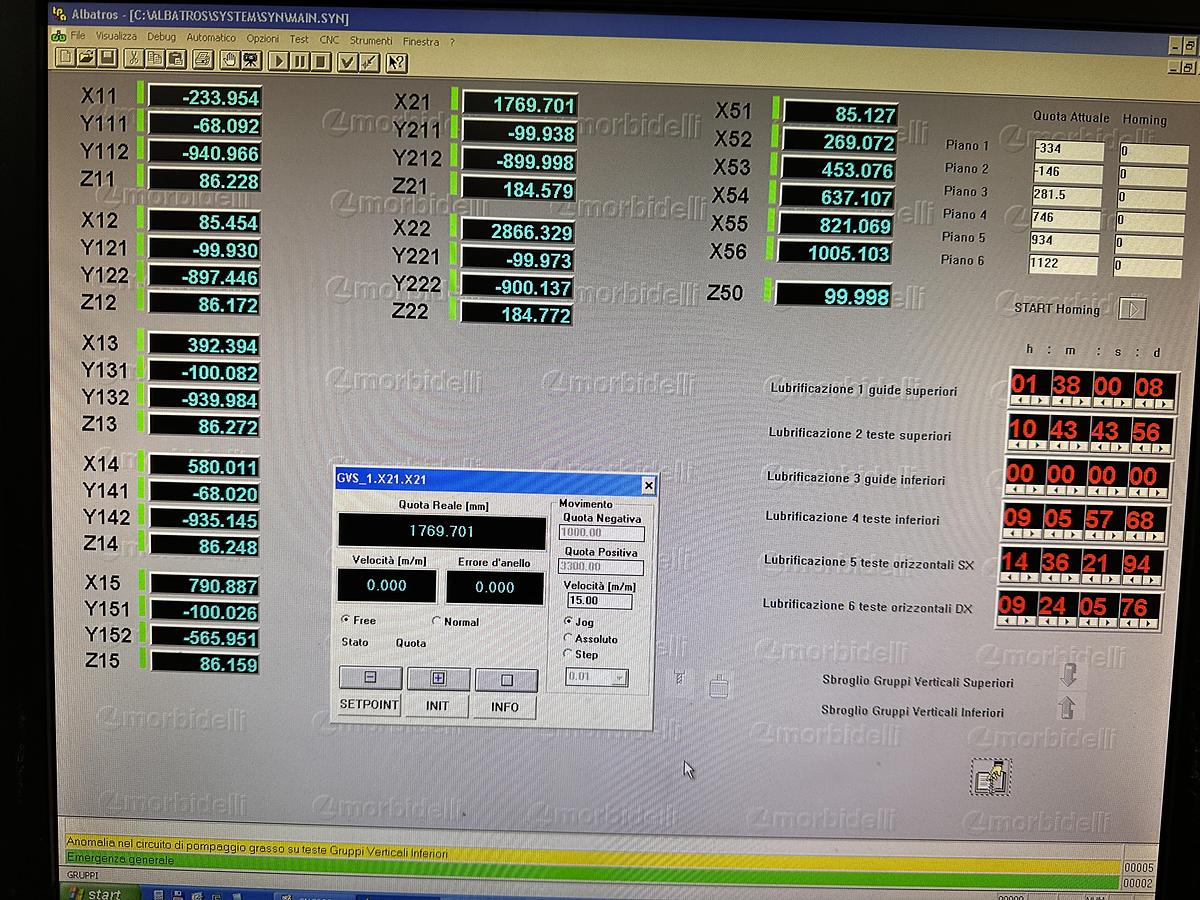Enable the Assoluto movement mode

[569, 637]
